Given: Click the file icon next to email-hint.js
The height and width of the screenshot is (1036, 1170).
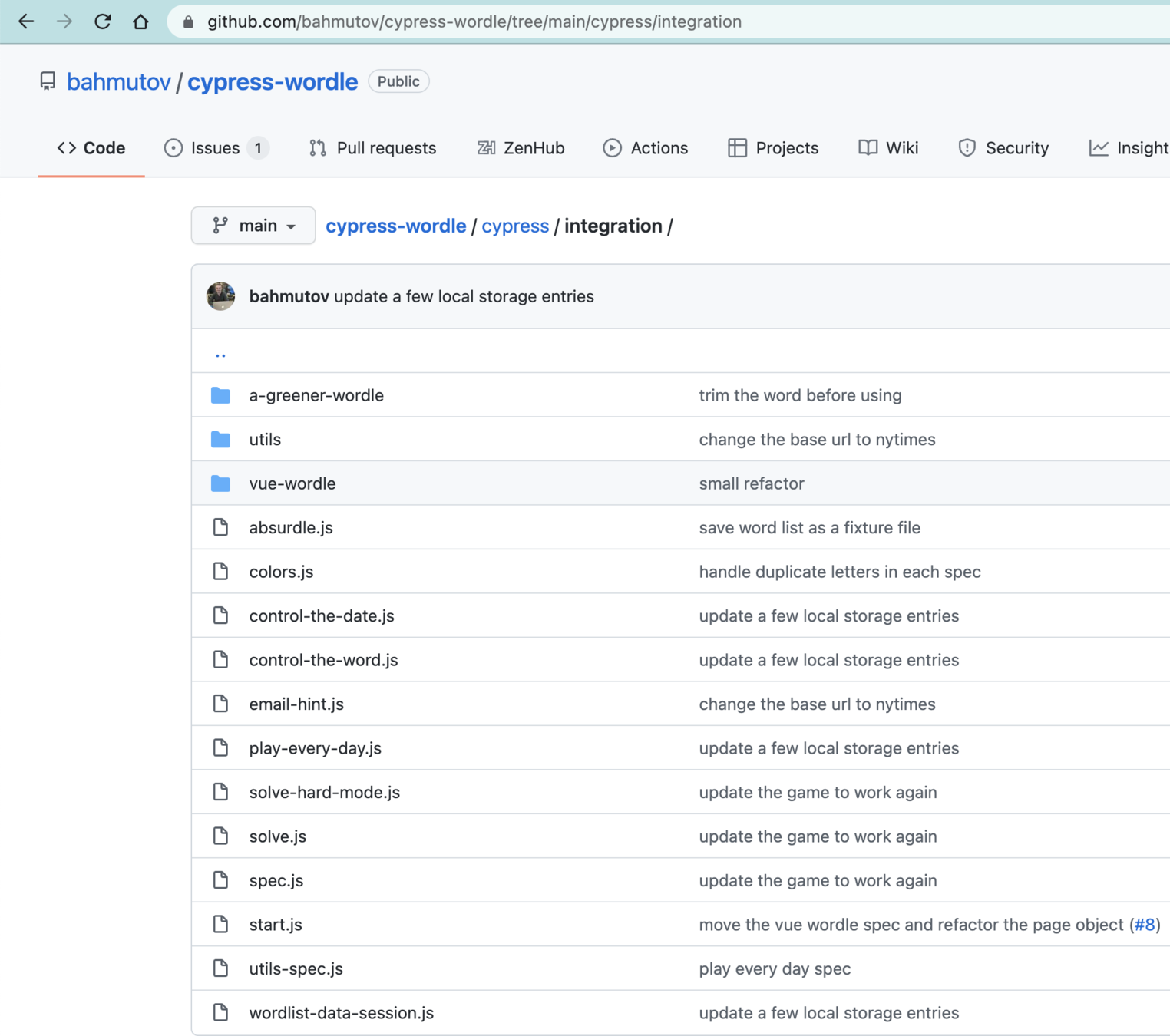Looking at the screenshot, I should [220, 704].
